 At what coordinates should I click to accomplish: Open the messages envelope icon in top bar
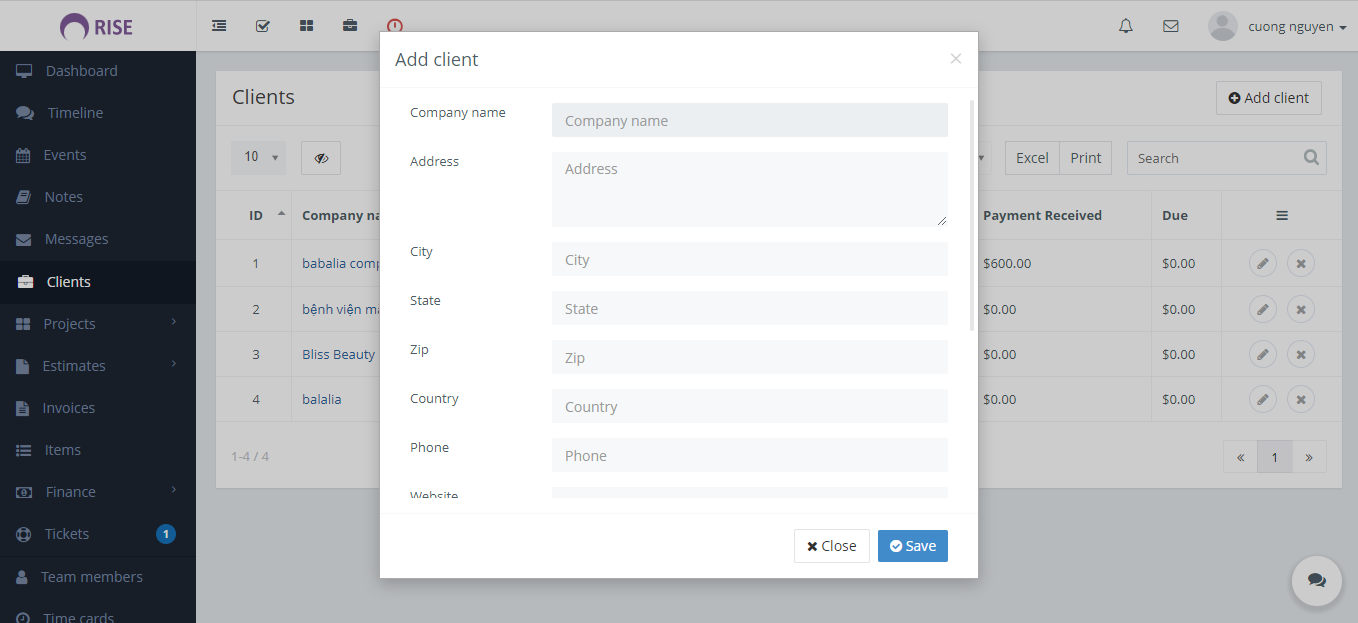(1171, 27)
